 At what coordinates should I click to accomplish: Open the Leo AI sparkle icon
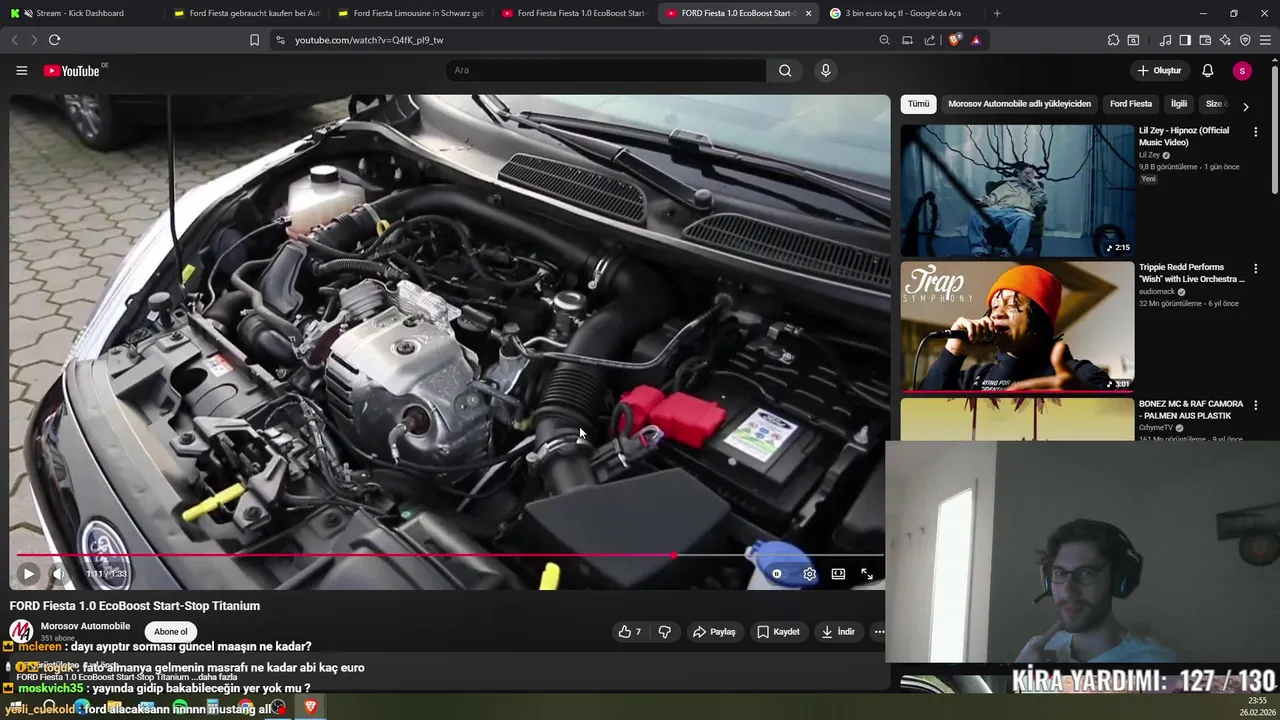click(x=1225, y=40)
